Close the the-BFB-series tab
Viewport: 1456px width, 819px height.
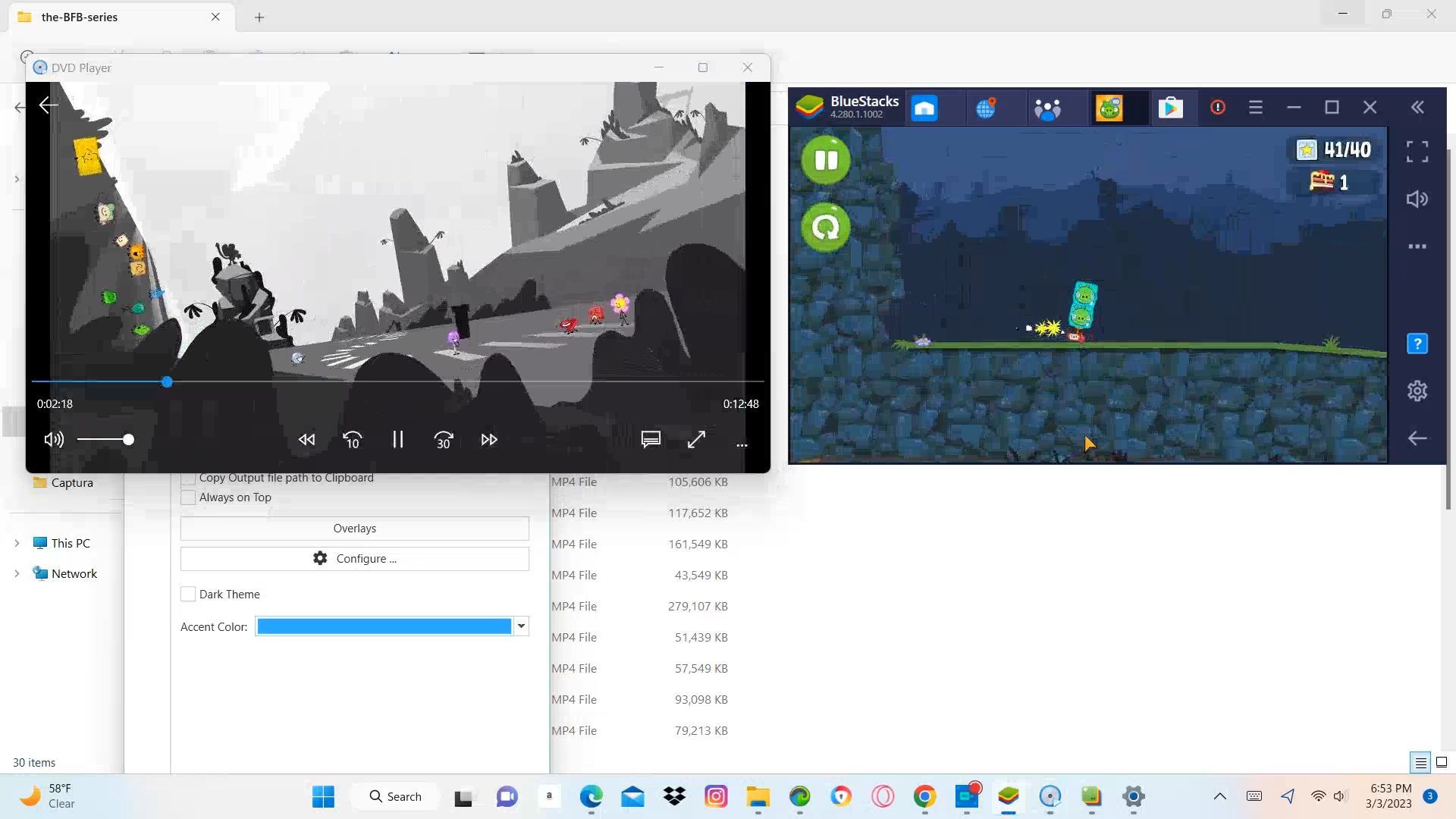pyautogui.click(x=215, y=17)
